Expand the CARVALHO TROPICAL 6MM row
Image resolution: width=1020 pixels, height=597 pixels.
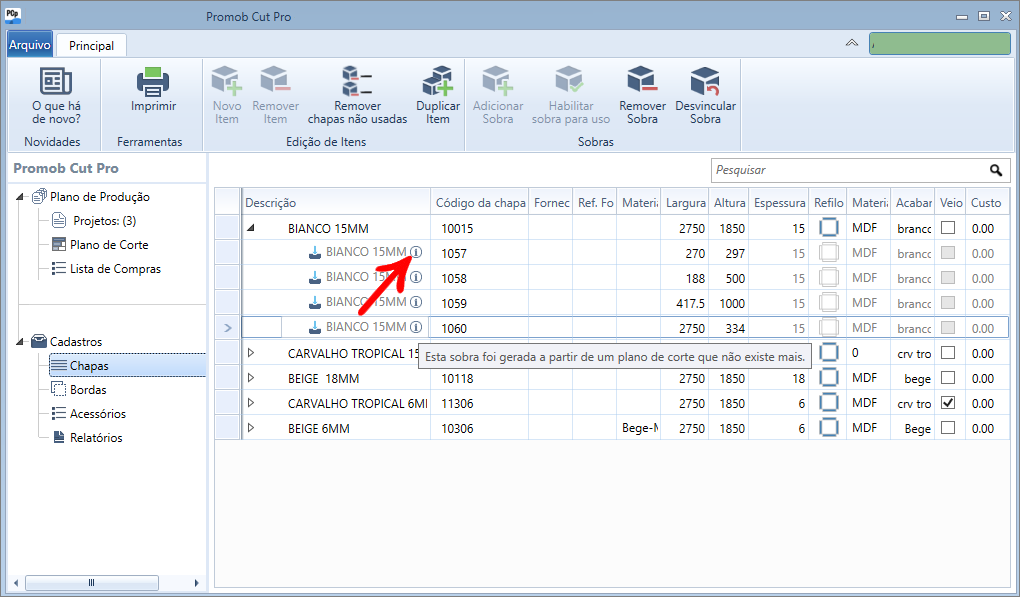point(250,403)
